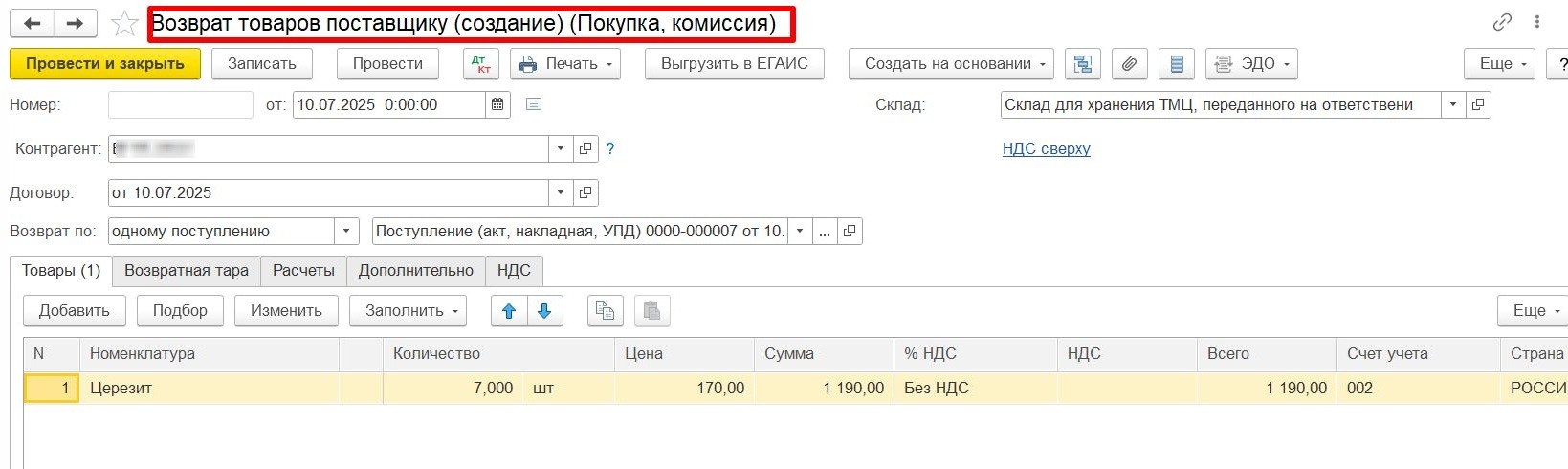Click the date field 10.07.2025
The height and width of the screenshot is (469, 1568).
(x=389, y=105)
